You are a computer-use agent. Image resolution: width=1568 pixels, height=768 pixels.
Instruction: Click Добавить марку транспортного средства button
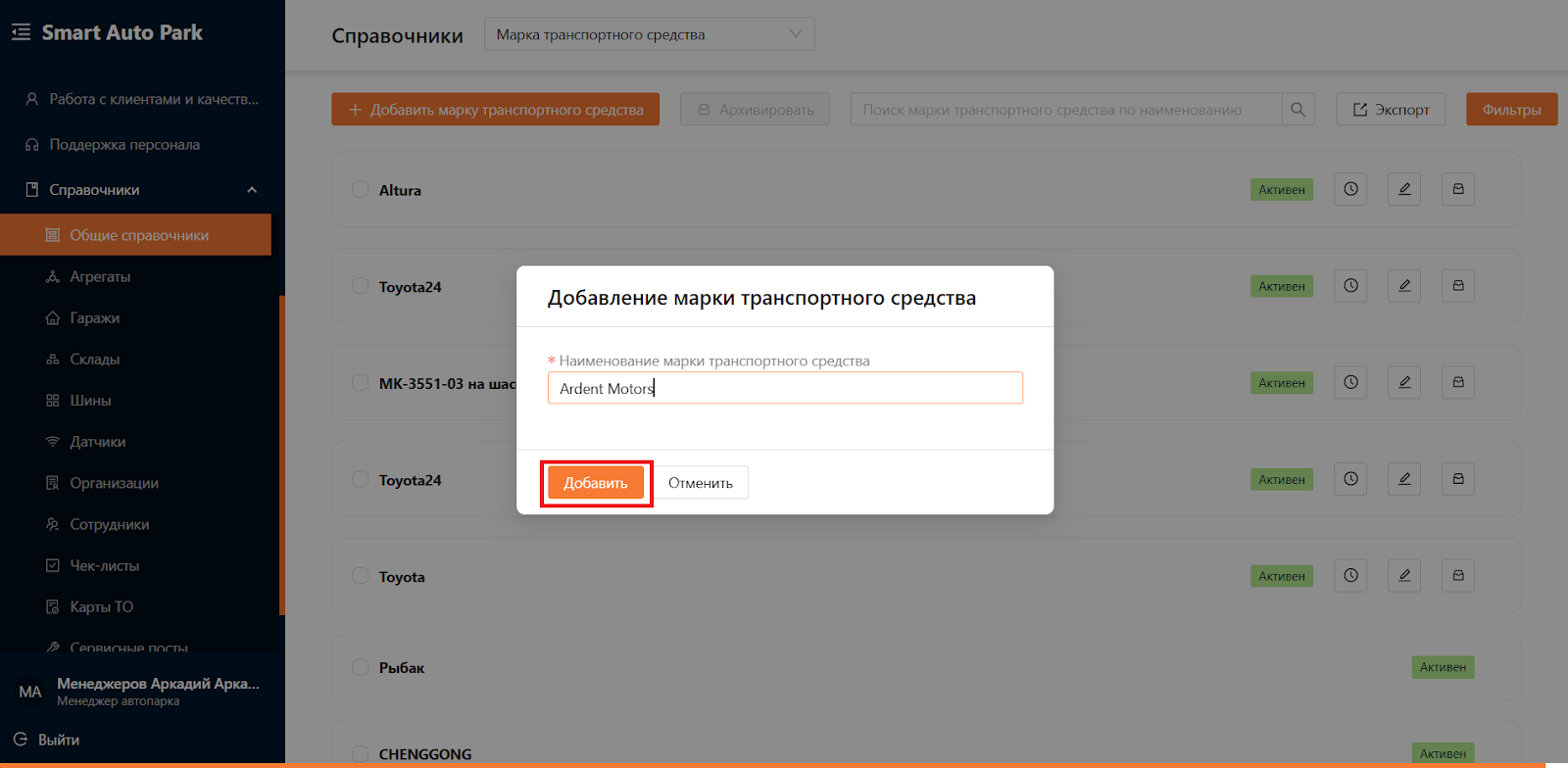495,109
